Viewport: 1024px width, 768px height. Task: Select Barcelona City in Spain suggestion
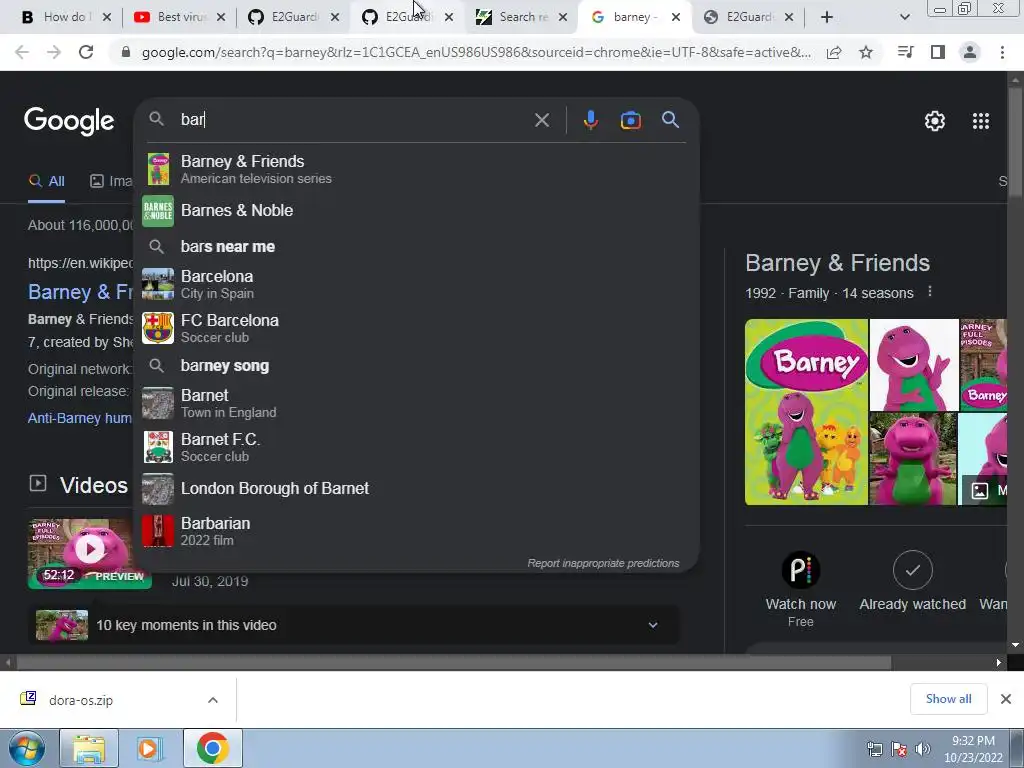point(416,284)
